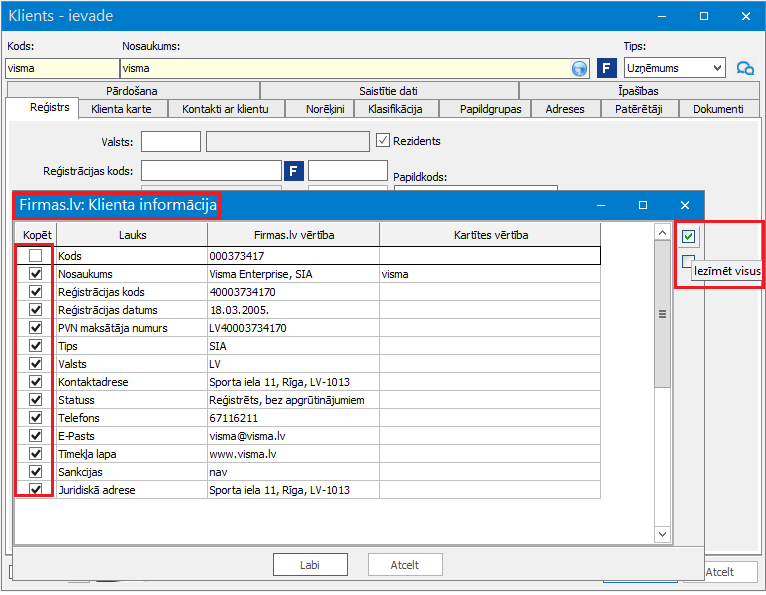Uncheck copy for Reģistrācijas kods row
The width and height of the screenshot is (766, 595).
[x=36, y=292]
